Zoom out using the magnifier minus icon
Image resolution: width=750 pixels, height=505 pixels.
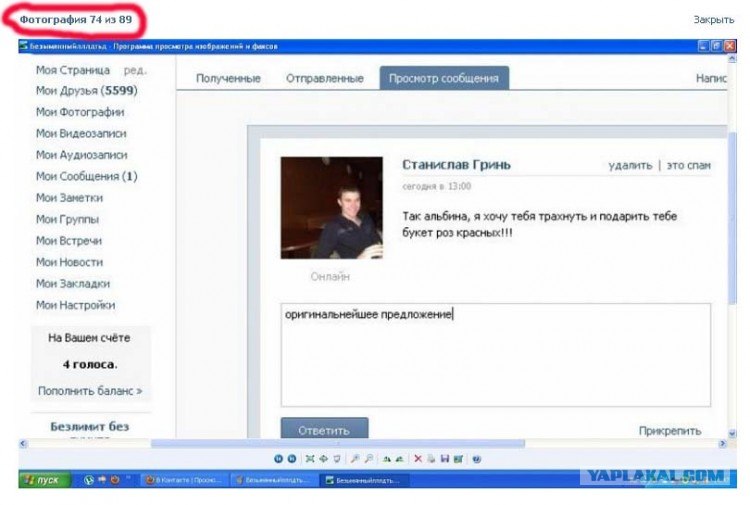369,459
